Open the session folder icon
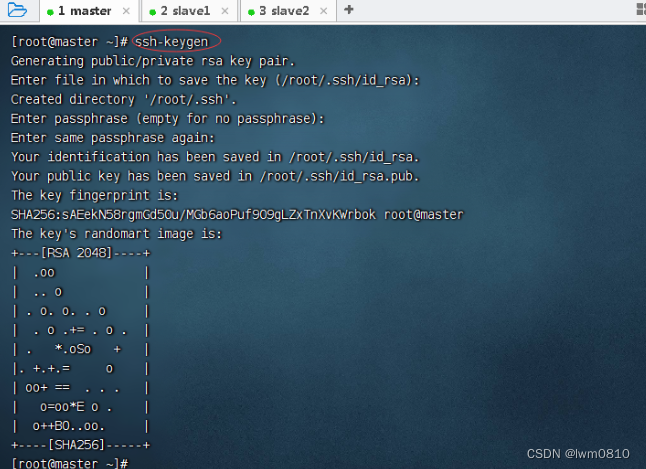 pyautogui.click(x=17, y=9)
